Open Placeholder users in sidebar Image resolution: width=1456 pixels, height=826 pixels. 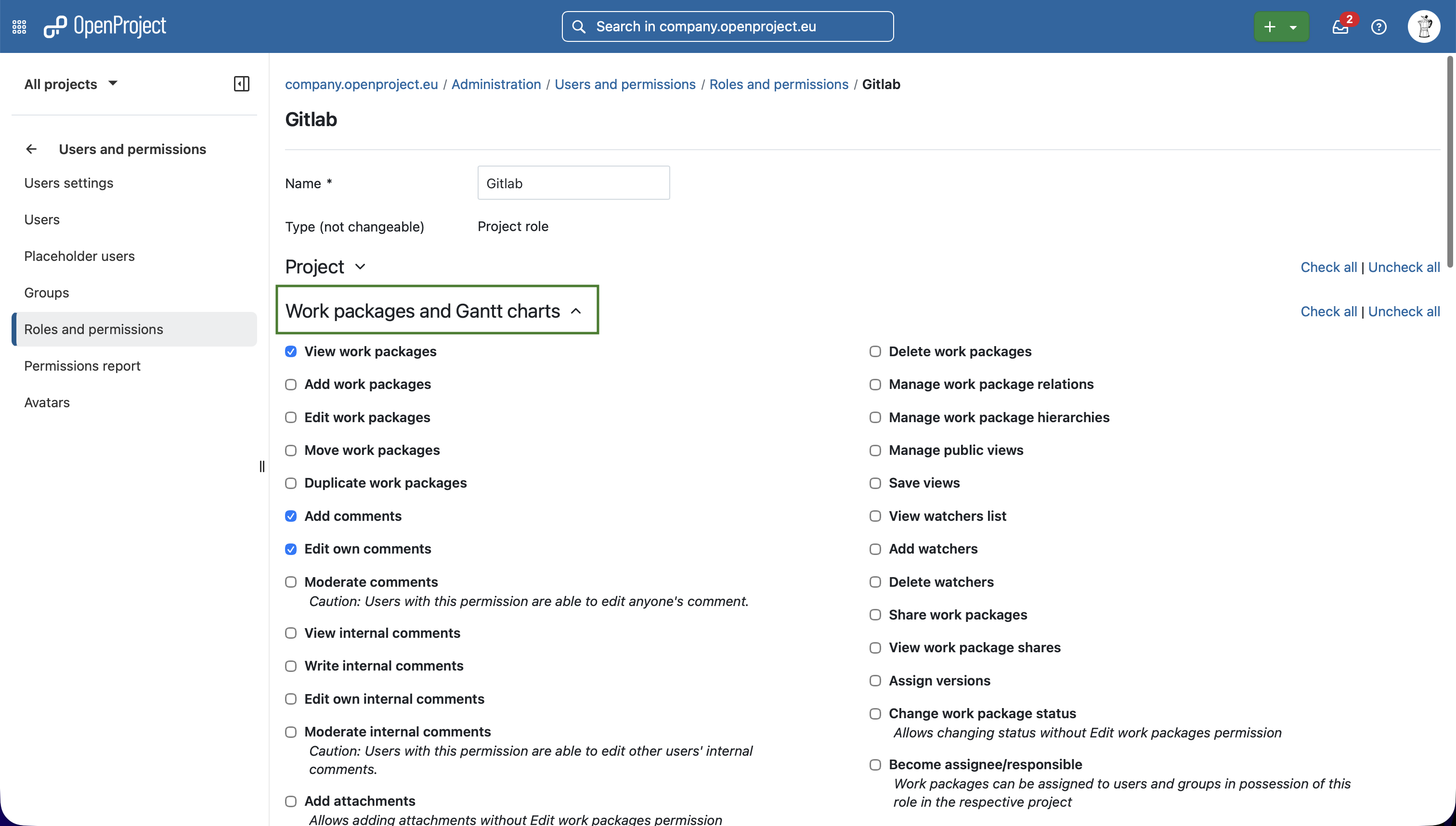[134, 257]
